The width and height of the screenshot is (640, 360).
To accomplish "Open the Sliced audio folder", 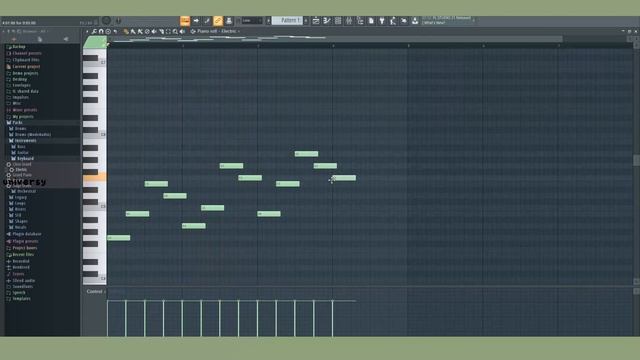I will coord(23,281).
